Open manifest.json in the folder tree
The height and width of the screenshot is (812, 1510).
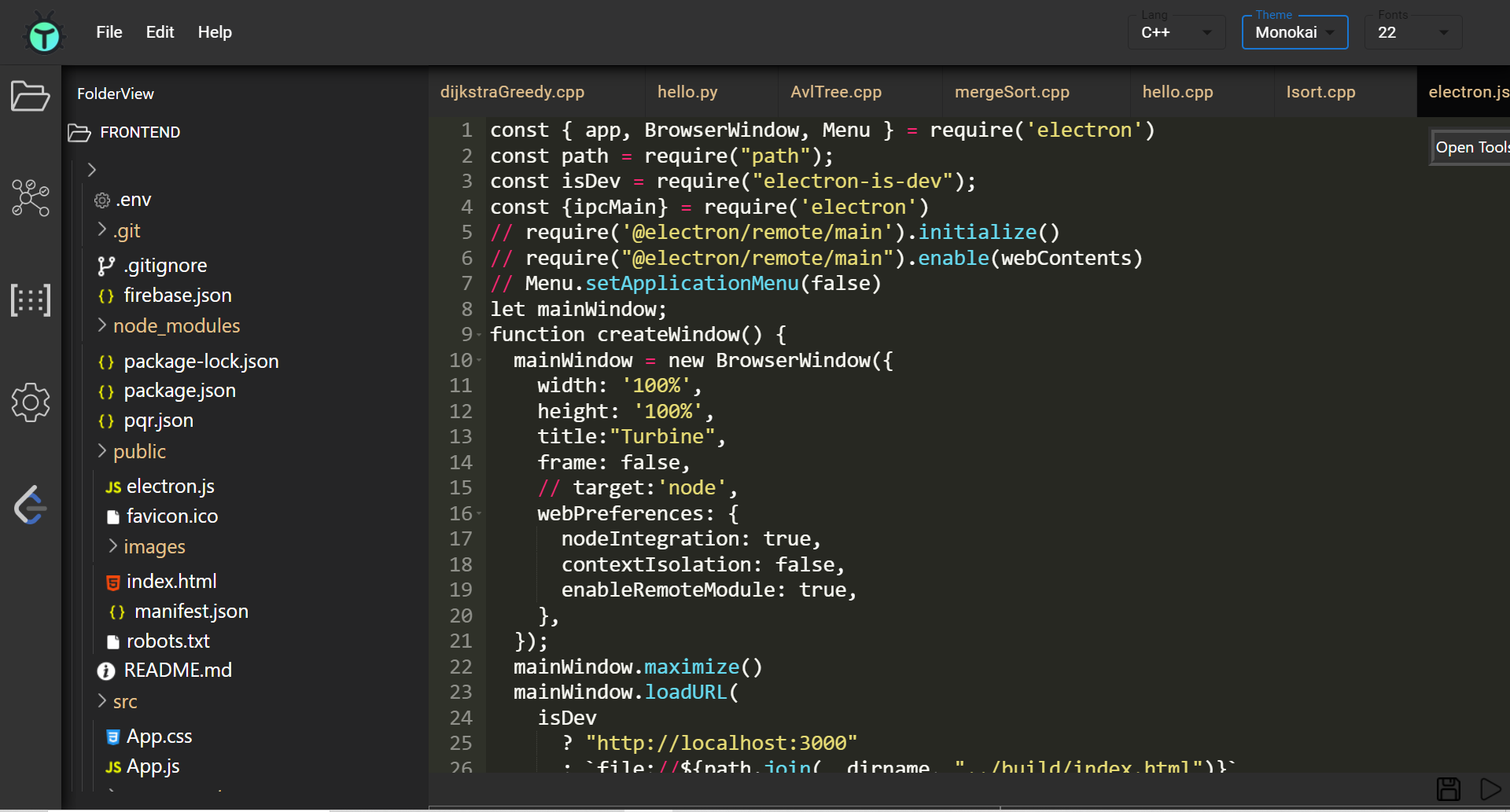pyautogui.click(x=191, y=612)
